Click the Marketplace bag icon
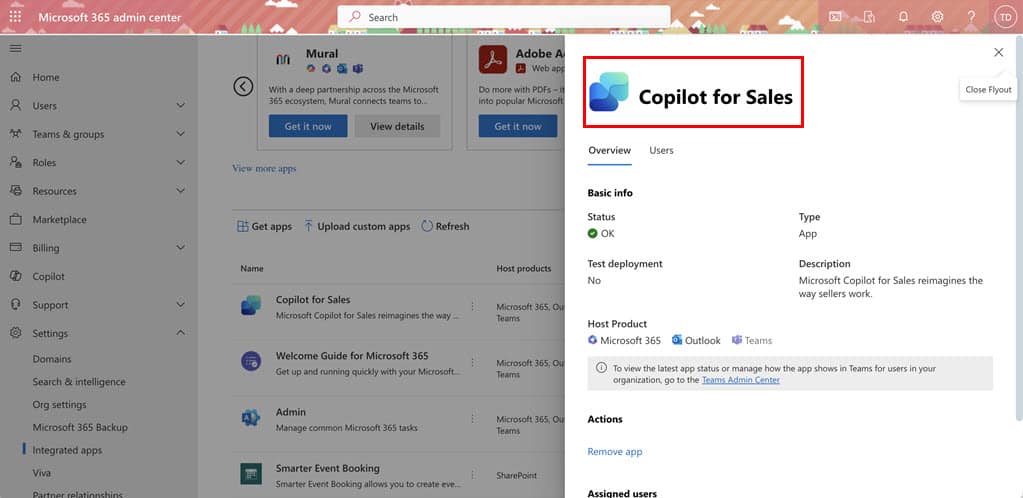 pos(16,219)
